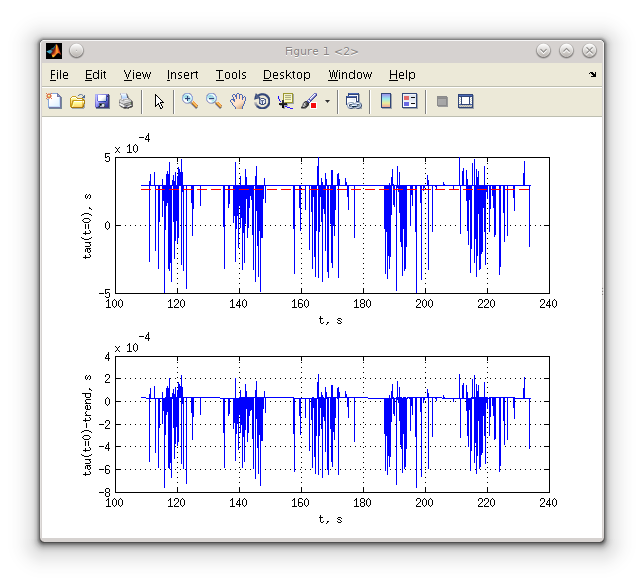Toggle the Data Cursor tool
Image resolution: width=644 pixels, height=582 pixels.
click(286, 101)
